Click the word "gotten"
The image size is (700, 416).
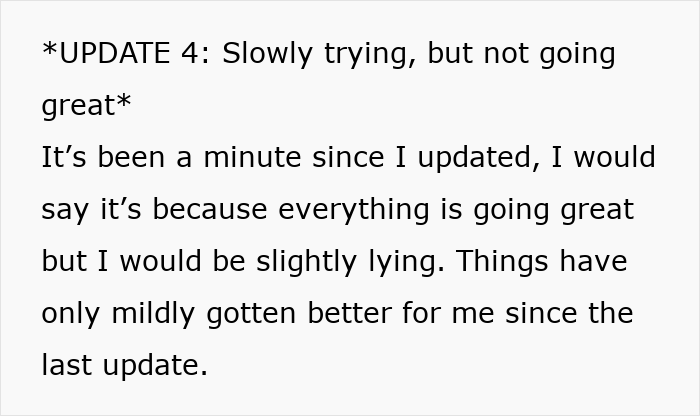pos(249,314)
